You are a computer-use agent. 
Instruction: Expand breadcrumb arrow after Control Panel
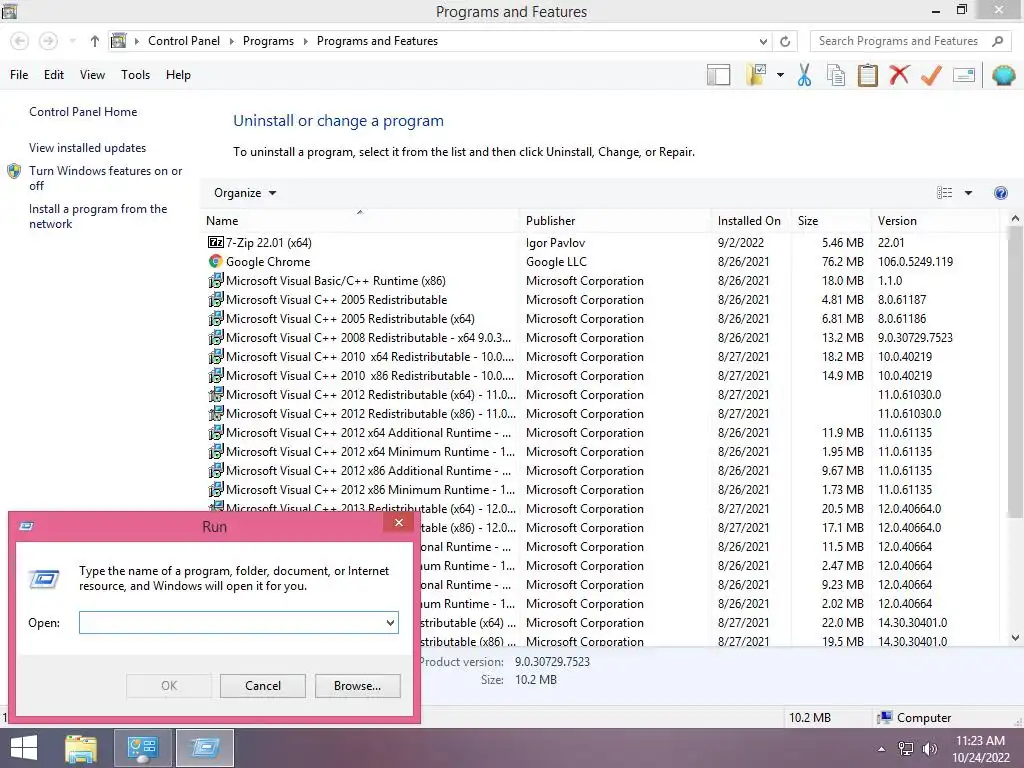click(x=231, y=41)
